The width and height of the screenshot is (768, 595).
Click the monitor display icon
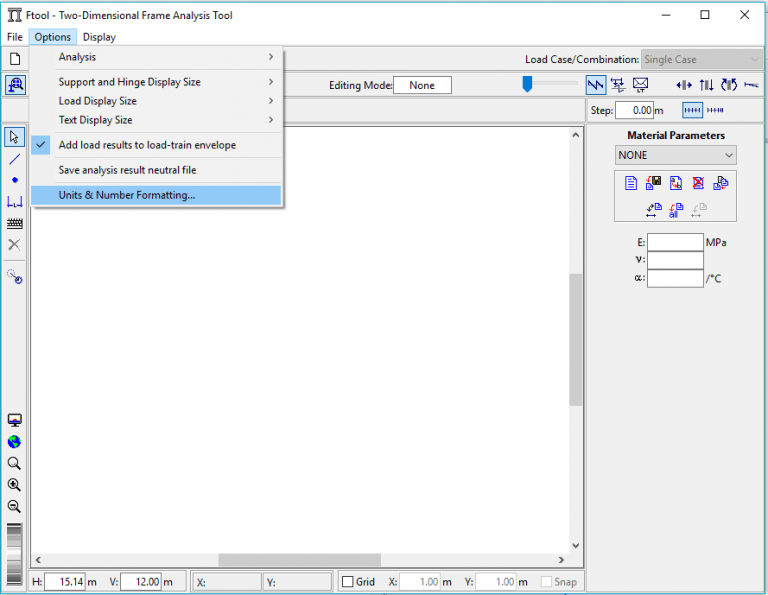tap(15, 420)
